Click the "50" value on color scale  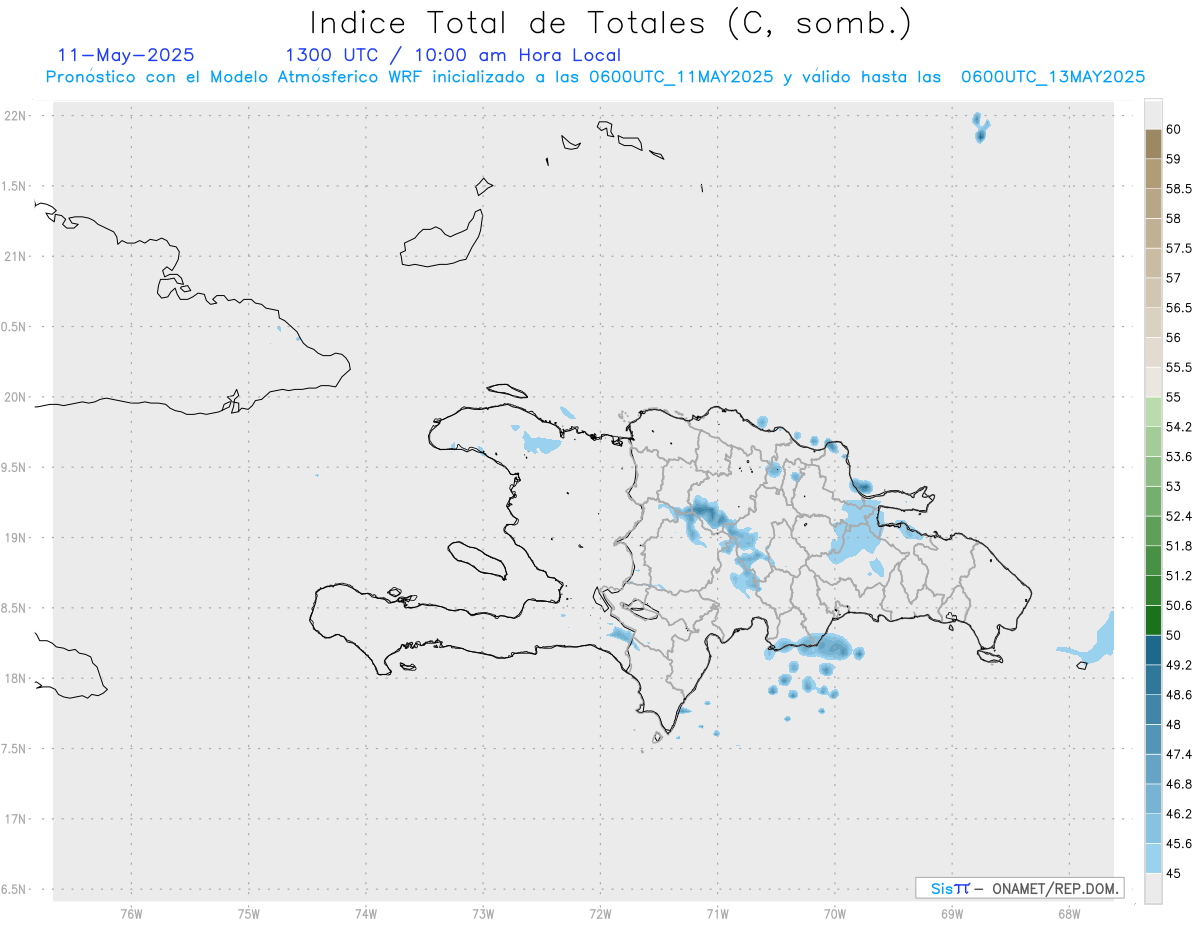[1173, 635]
